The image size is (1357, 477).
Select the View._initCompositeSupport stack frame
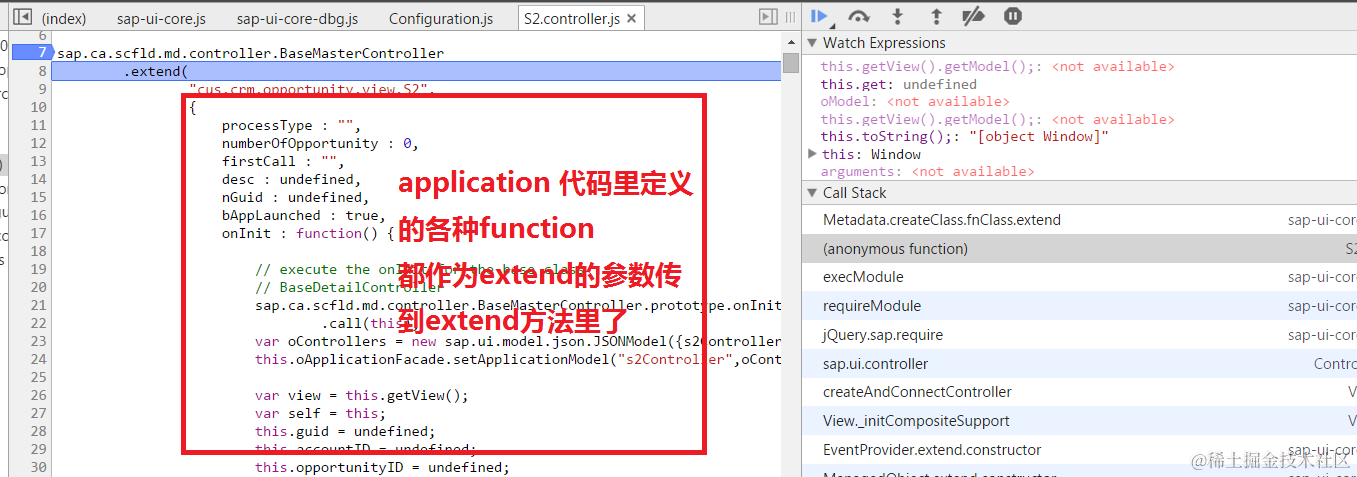point(1079,421)
